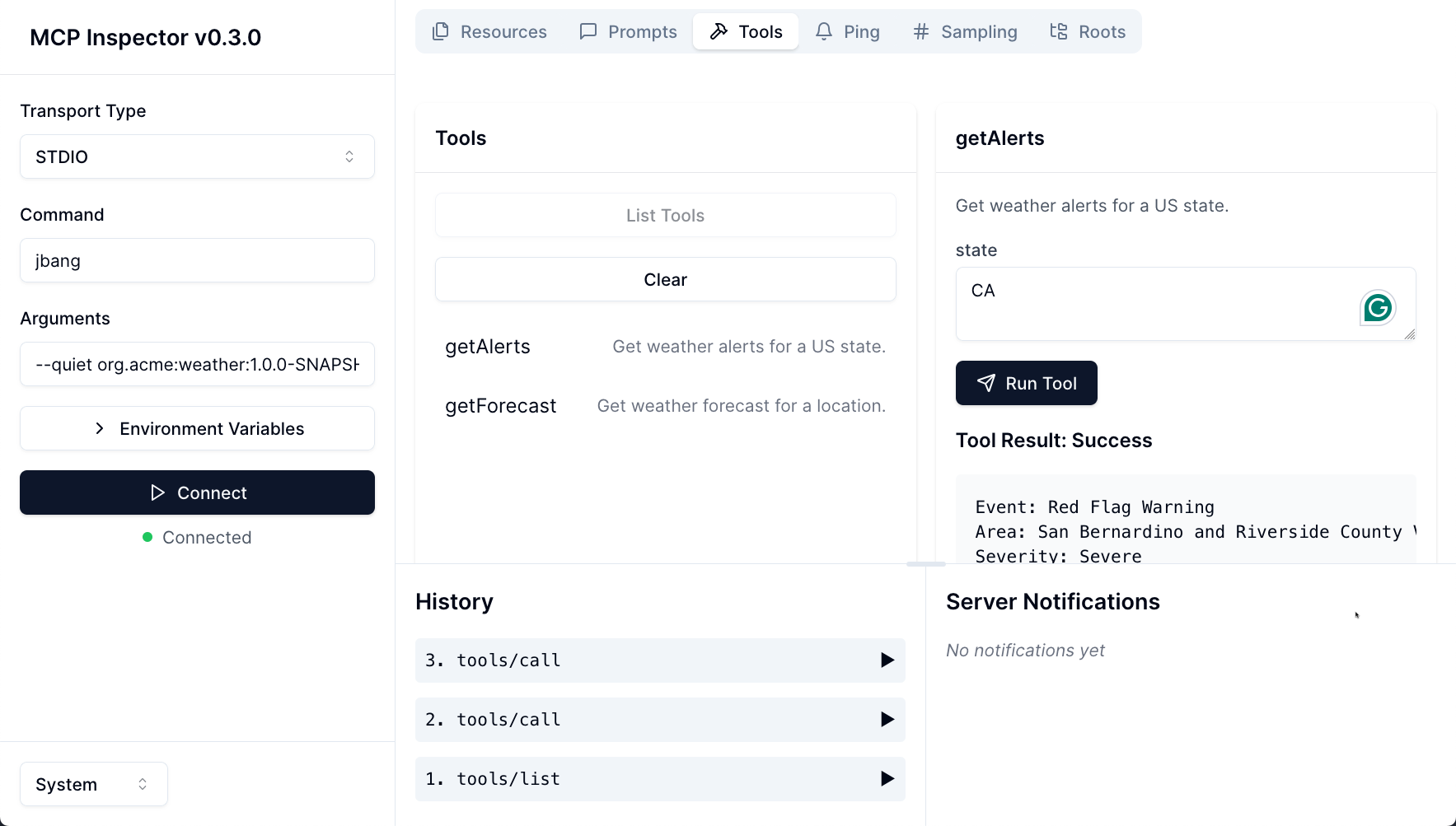Focus the Command input field with jbang
Screen dimensions: 1456x826
197,260
